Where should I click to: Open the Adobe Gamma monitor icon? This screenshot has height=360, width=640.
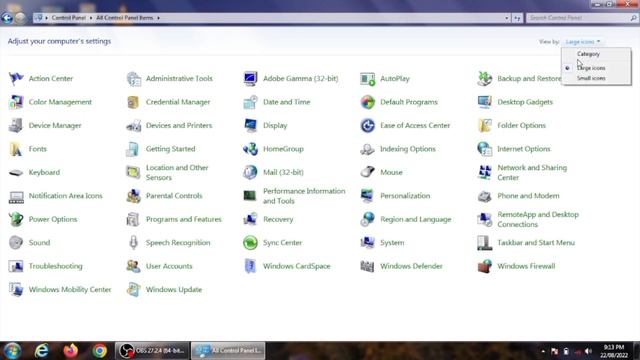point(250,78)
